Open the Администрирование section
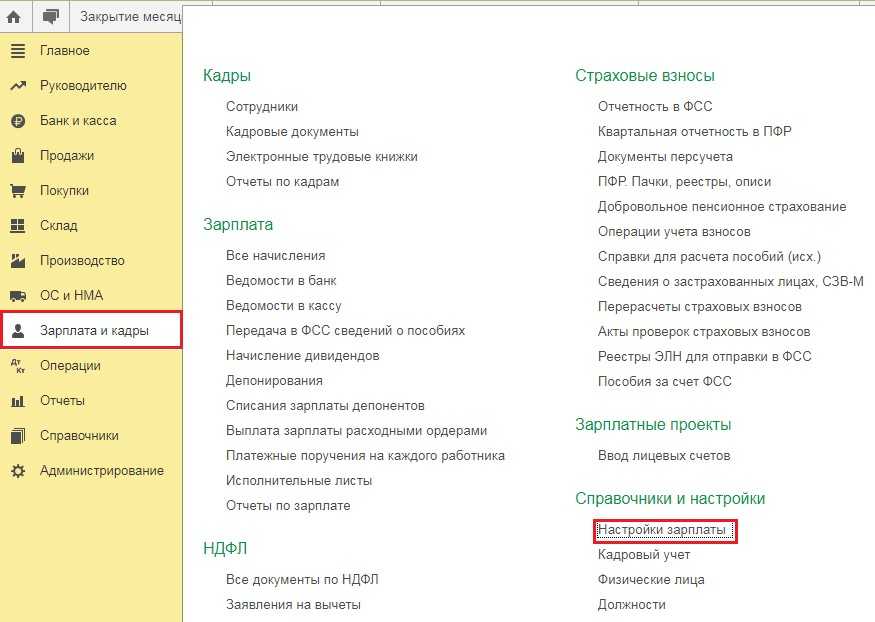This screenshot has height=622, width=875. pyautogui.click(x=102, y=471)
